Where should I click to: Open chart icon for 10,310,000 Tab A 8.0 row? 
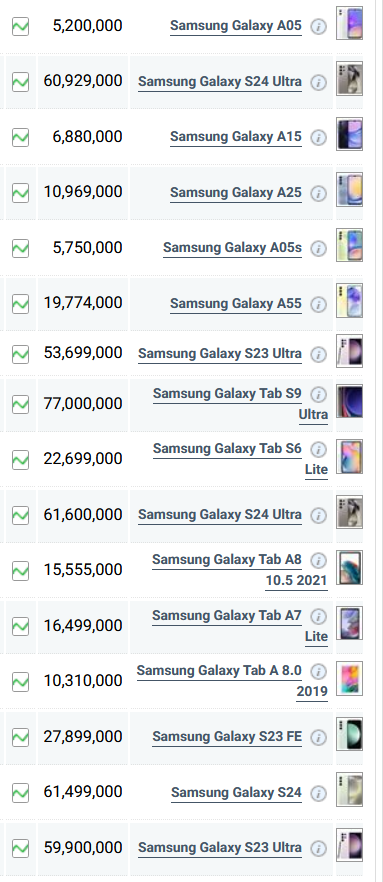[x=20, y=681]
